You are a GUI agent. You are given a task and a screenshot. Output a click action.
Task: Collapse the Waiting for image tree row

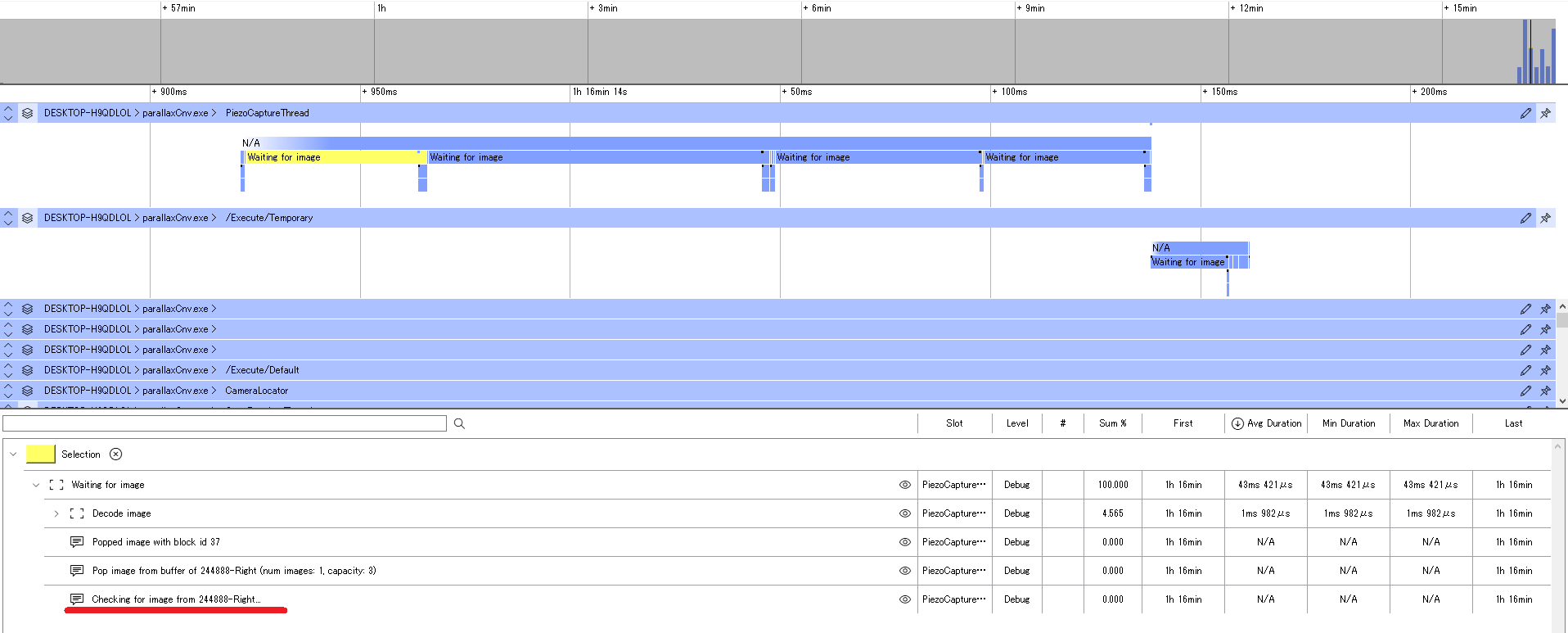pyautogui.click(x=36, y=485)
